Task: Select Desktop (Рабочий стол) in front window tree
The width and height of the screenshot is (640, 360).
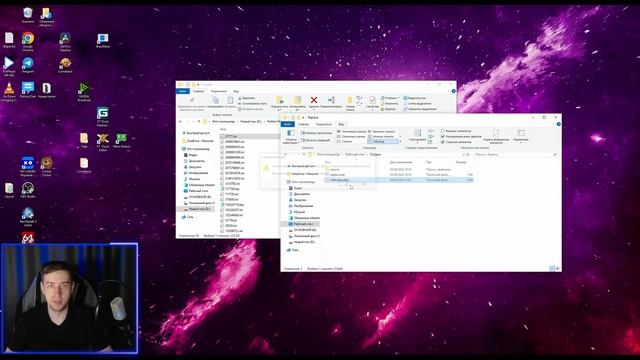Action: [303, 224]
